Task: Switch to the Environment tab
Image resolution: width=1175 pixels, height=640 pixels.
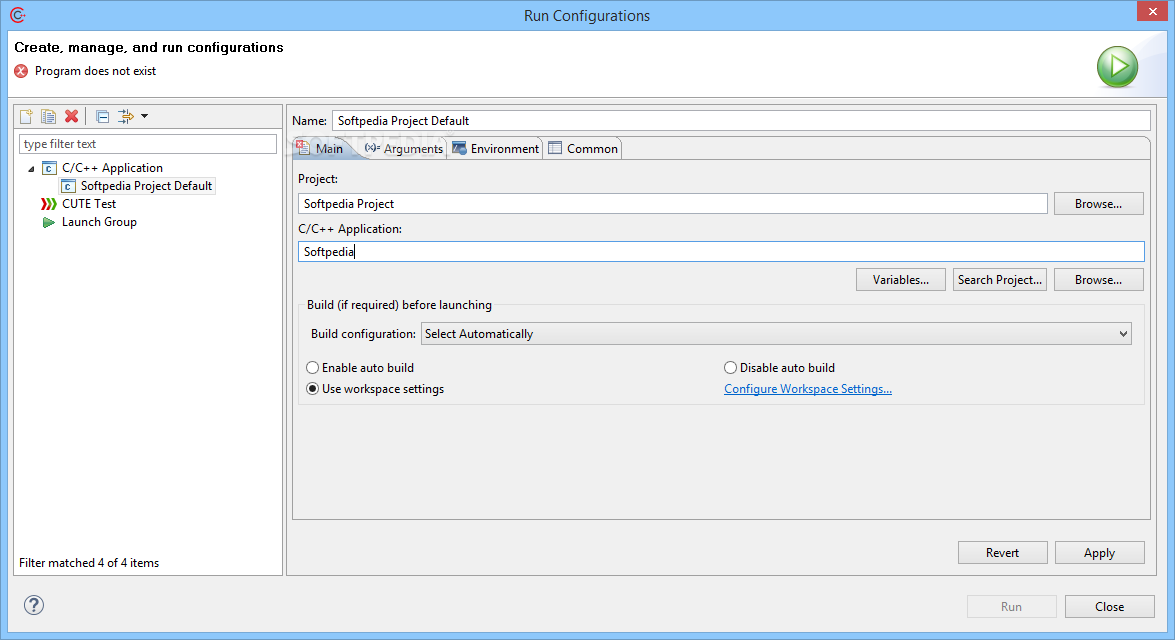Action: coord(495,148)
